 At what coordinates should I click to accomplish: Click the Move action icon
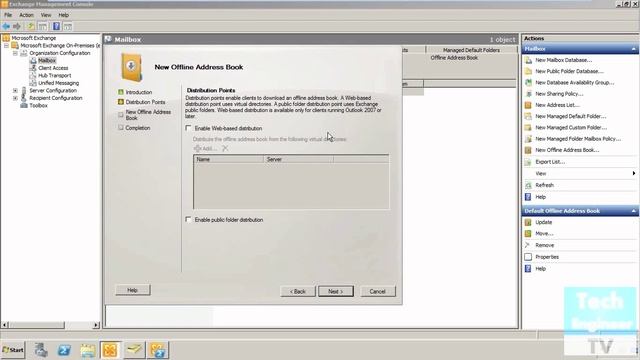pos(528,233)
